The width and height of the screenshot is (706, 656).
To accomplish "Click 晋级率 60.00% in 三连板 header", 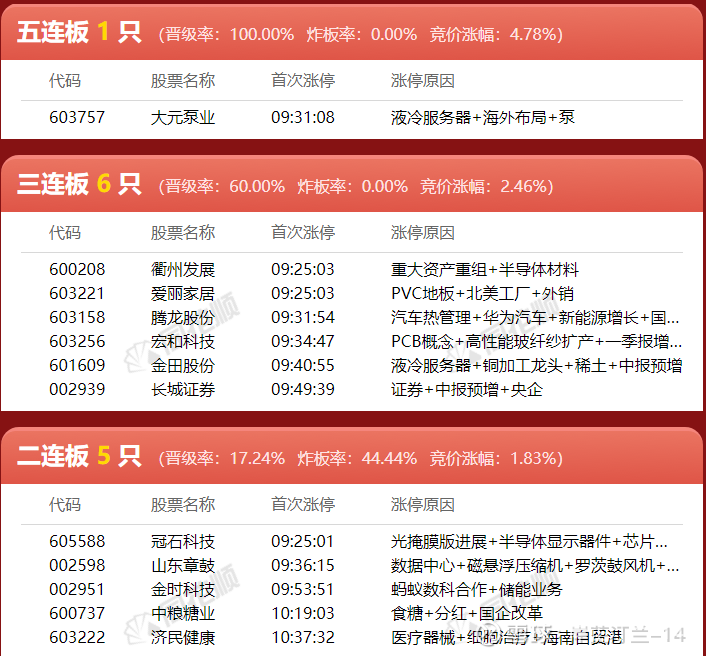I will click(x=225, y=186).
